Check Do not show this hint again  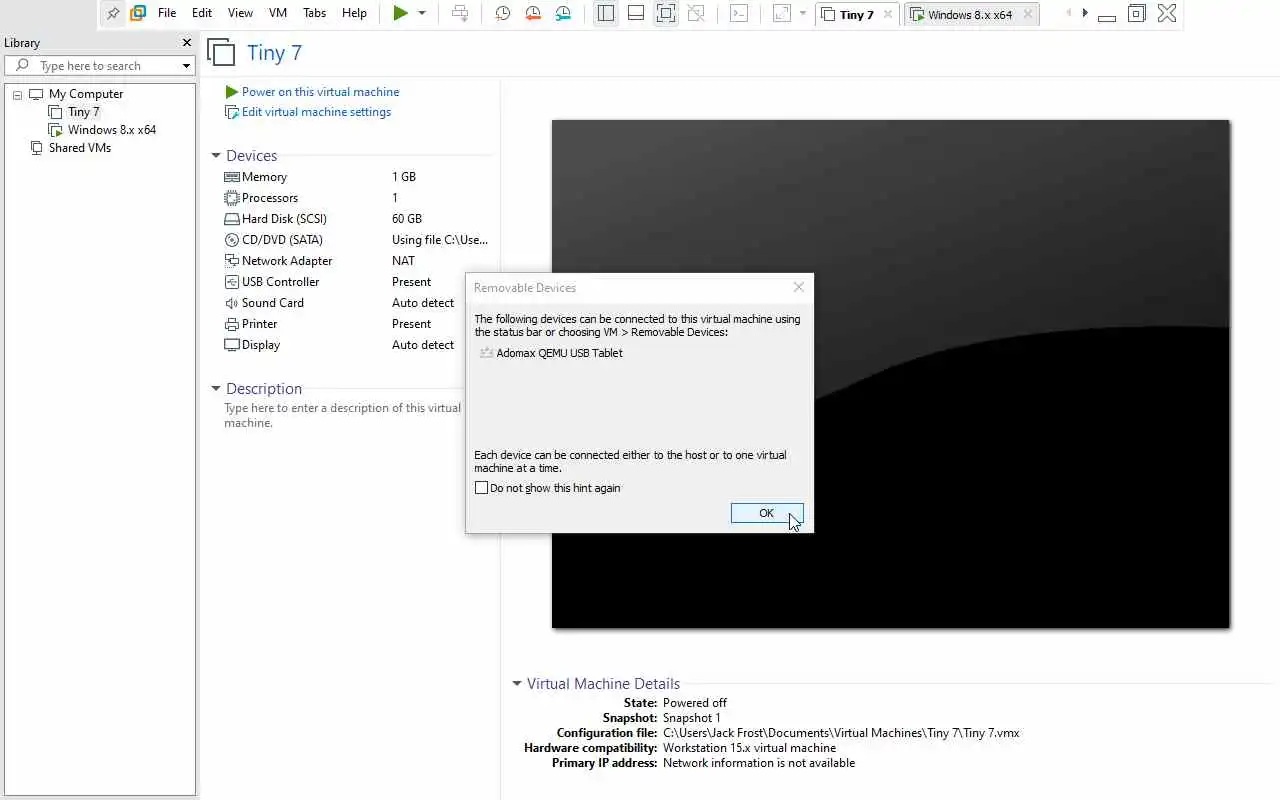pos(481,488)
